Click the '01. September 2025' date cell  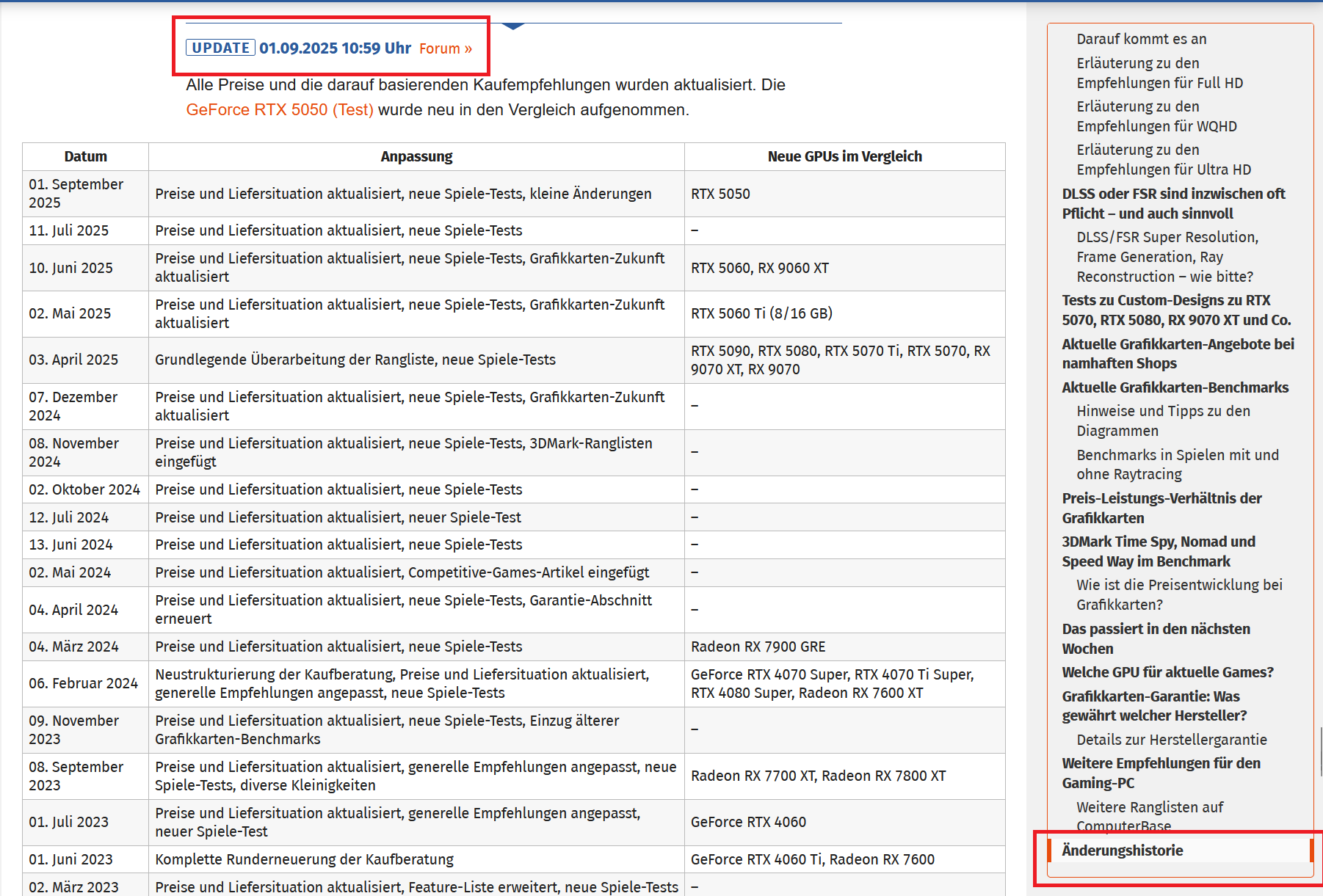(86, 194)
